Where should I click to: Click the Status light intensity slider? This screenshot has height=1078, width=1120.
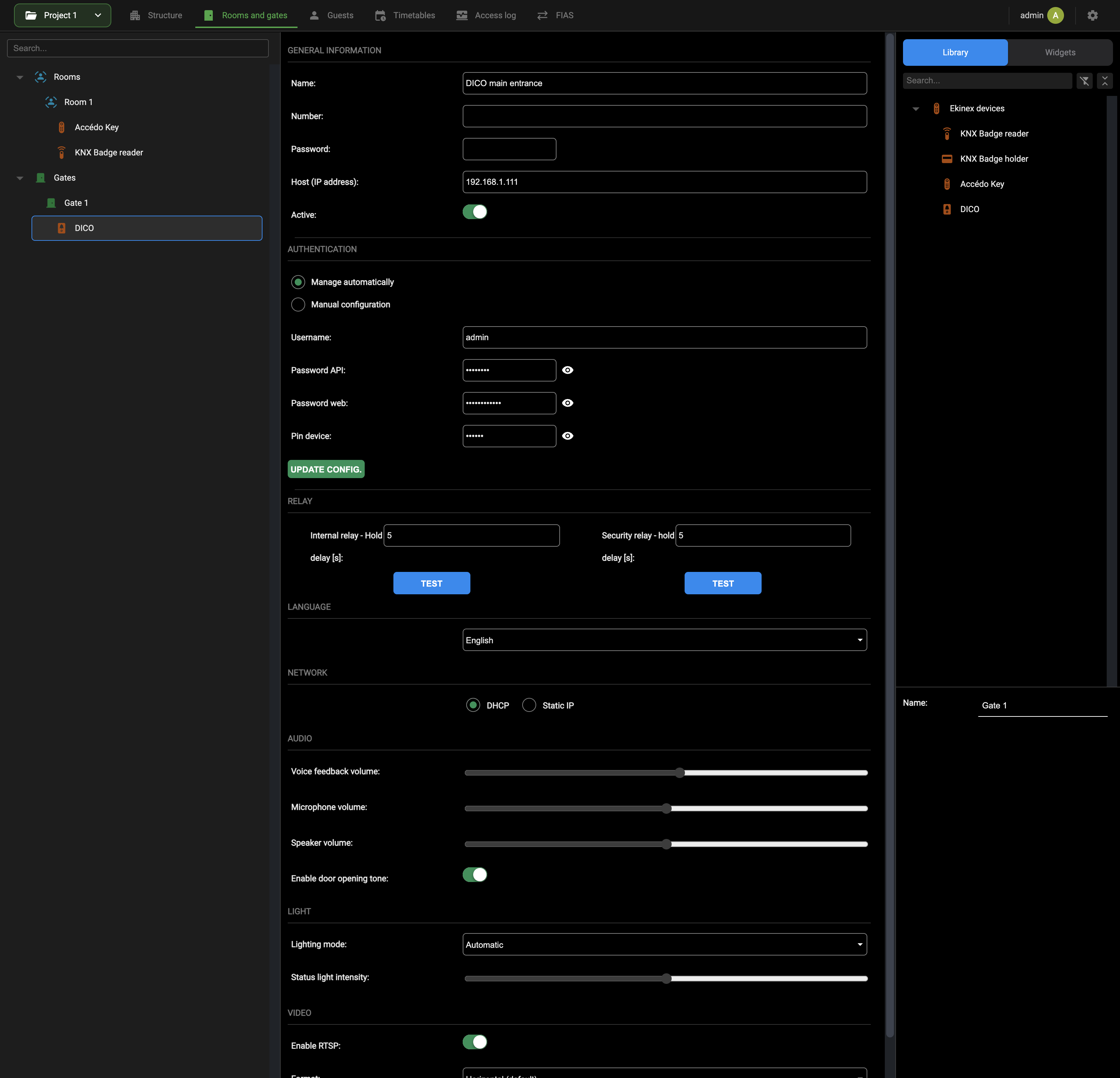click(x=666, y=979)
